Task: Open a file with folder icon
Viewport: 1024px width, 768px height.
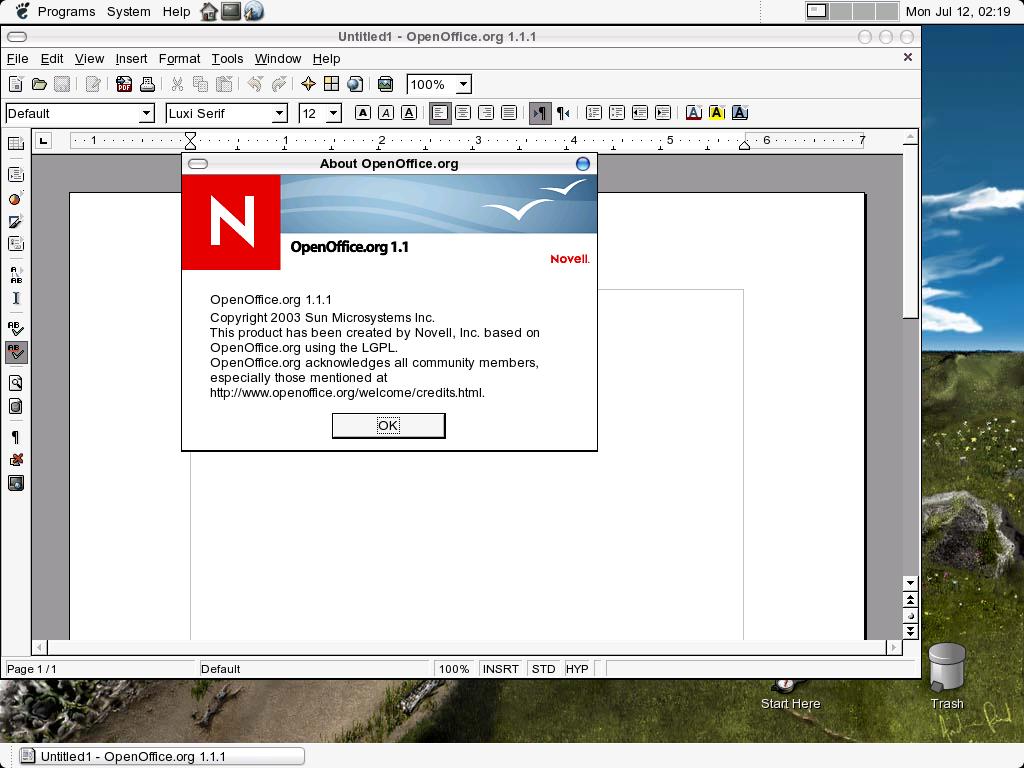Action: [39, 84]
